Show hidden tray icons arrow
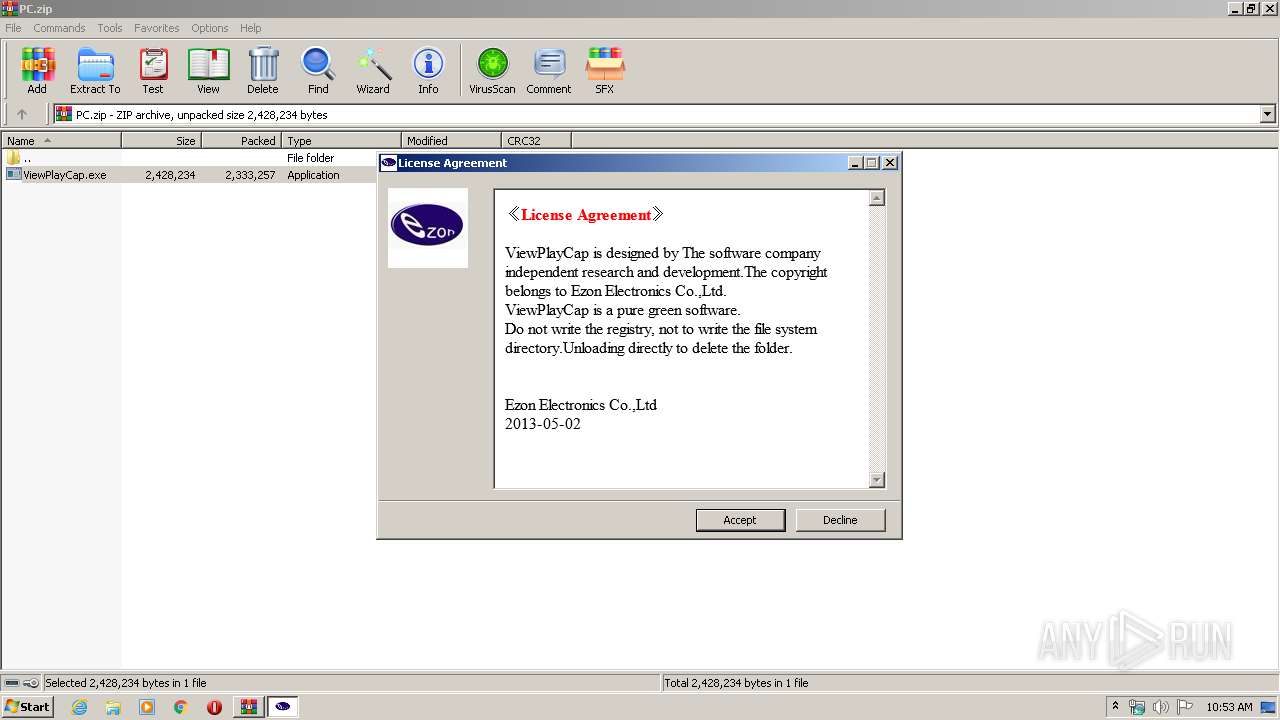 click(x=1116, y=706)
